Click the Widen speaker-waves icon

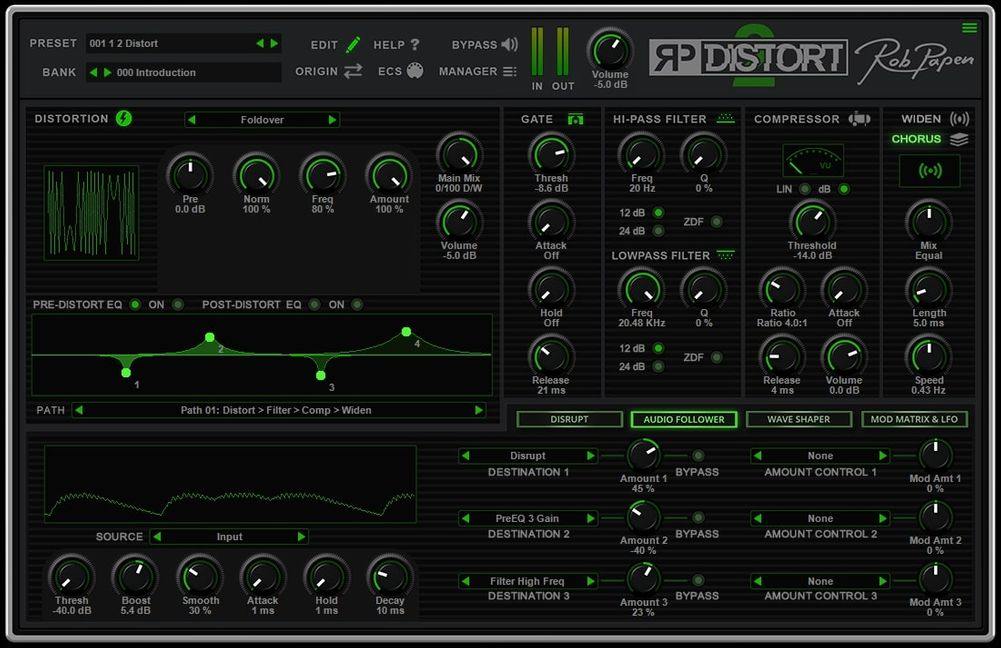click(958, 117)
